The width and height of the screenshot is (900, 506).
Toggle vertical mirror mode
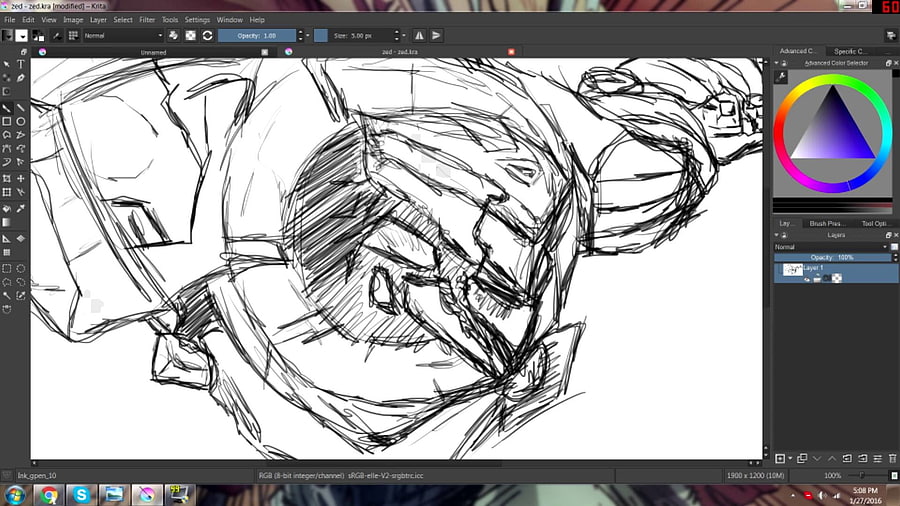(436, 36)
